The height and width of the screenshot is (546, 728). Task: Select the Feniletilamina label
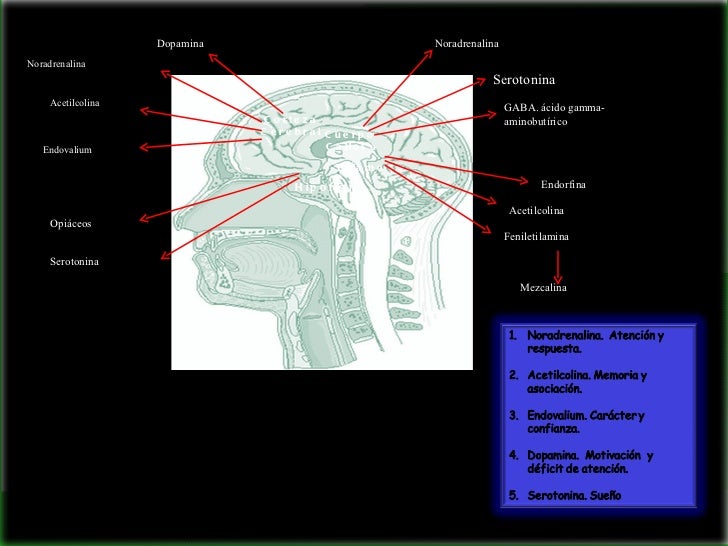pos(536,236)
